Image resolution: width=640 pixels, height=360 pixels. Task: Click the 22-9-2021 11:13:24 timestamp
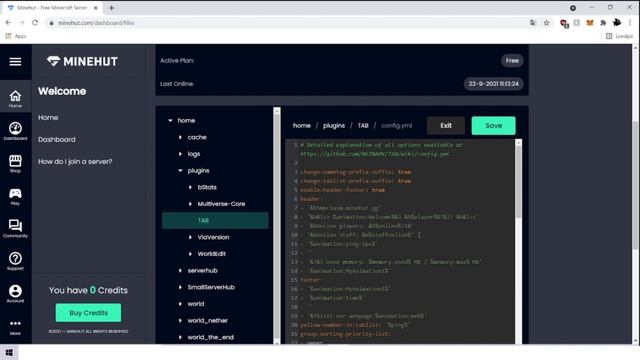(493, 84)
